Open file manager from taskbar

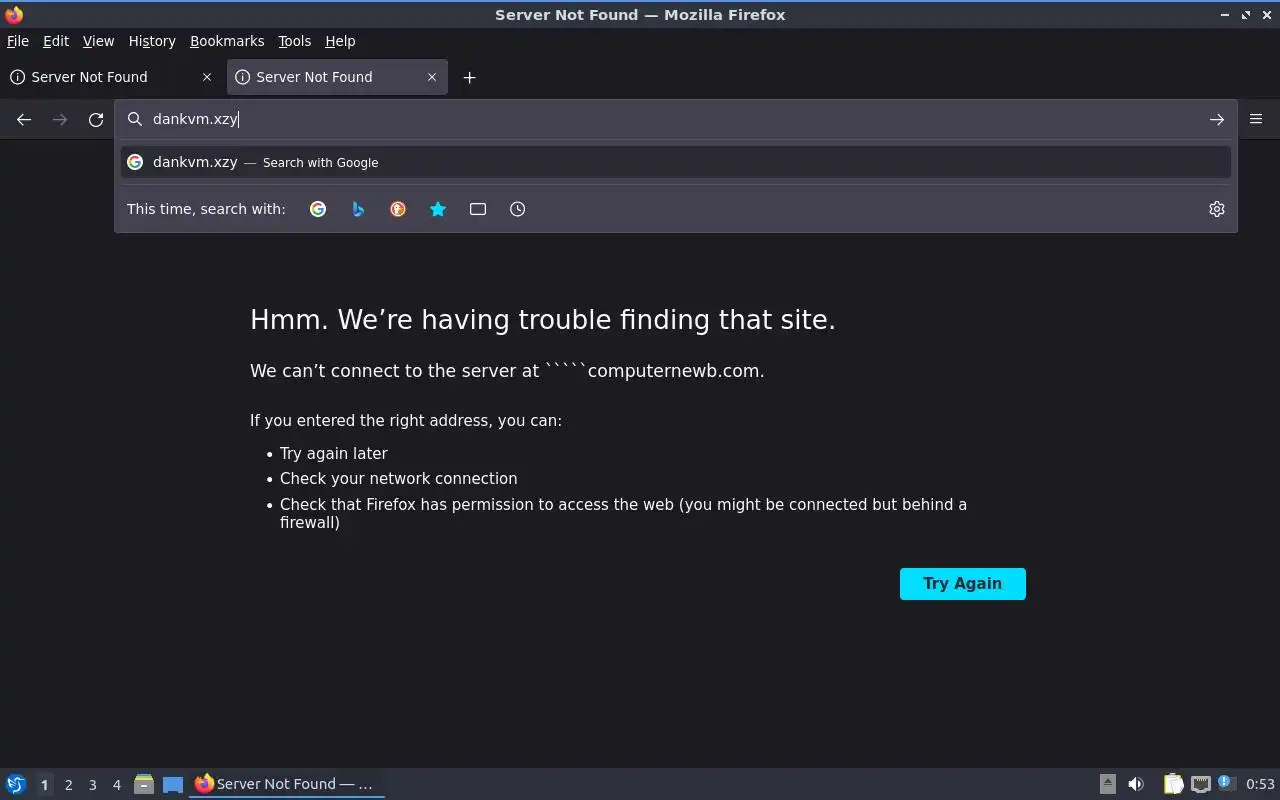click(143, 784)
